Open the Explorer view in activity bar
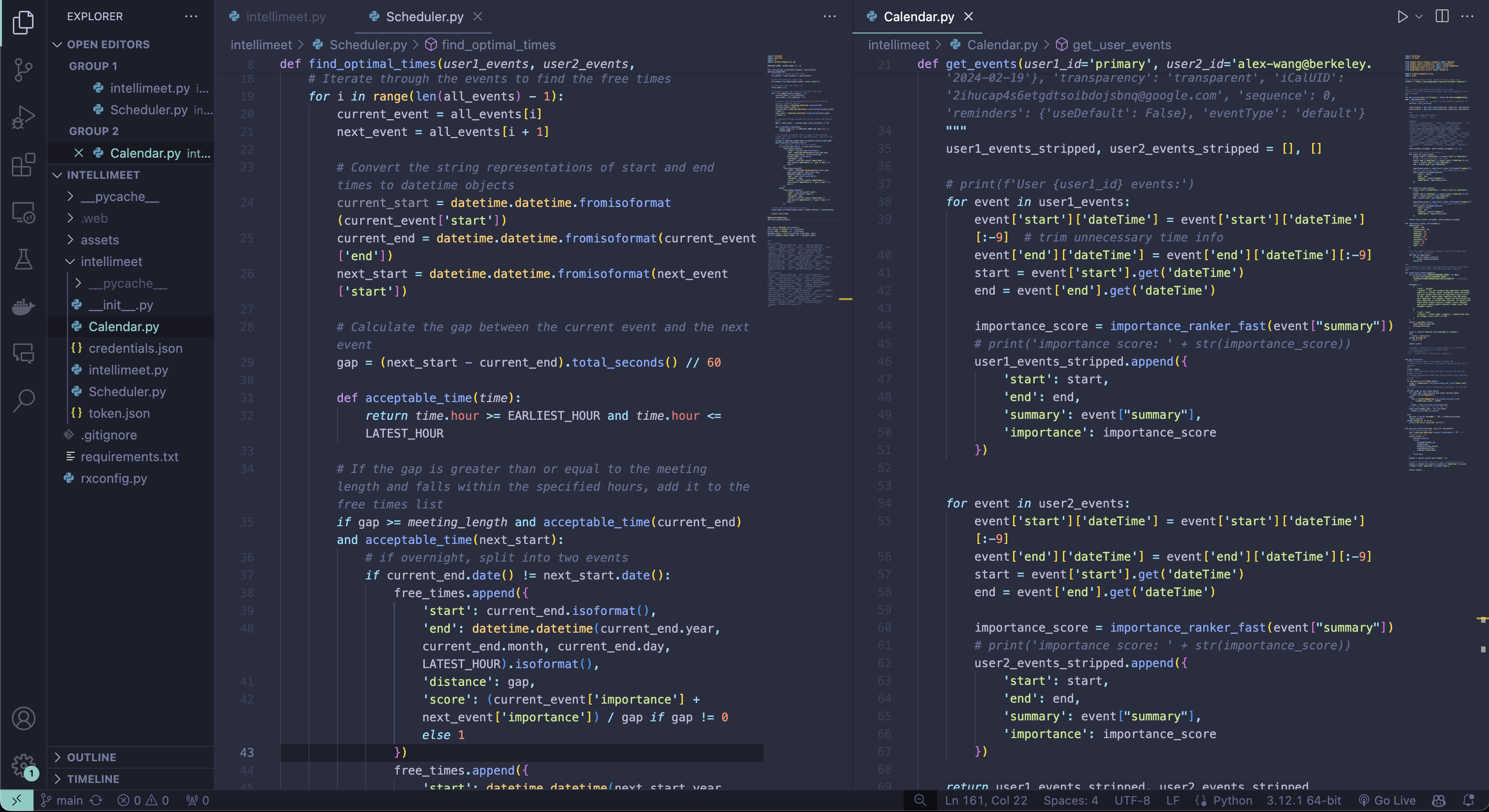The image size is (1489, 812). pyautogui.click(x=23, y=23)
